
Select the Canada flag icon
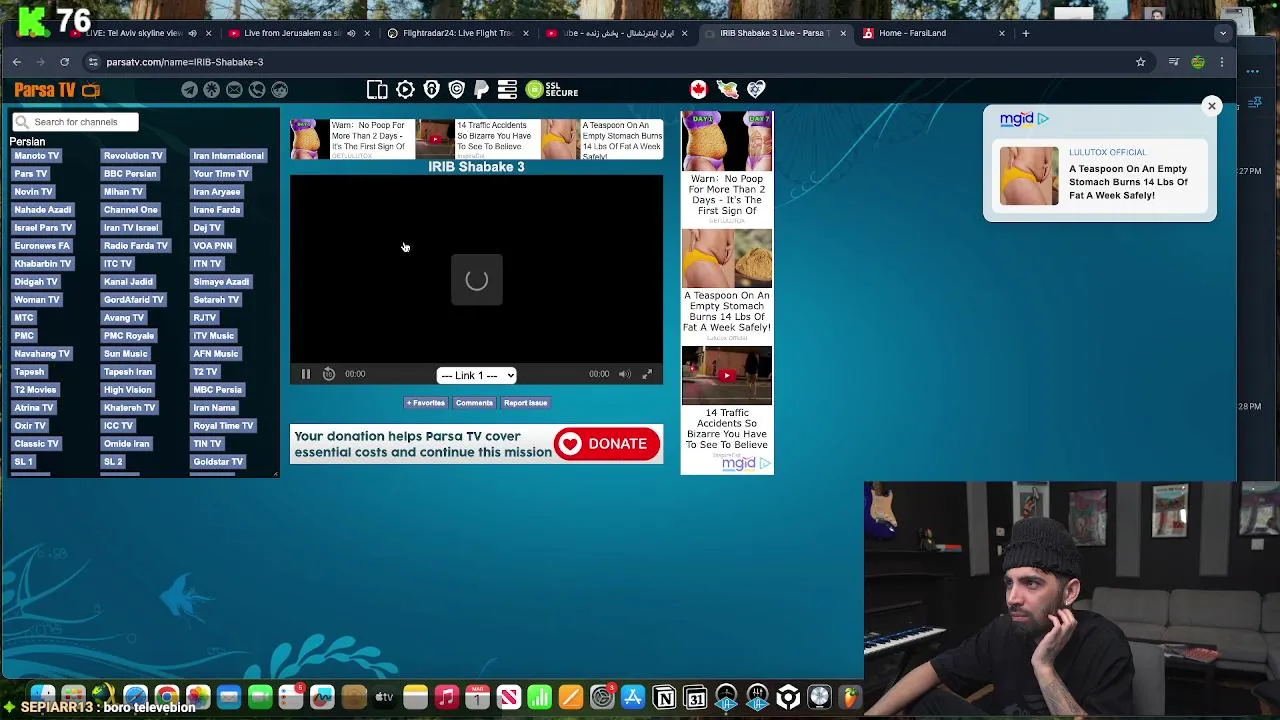(x=698, y=90)
